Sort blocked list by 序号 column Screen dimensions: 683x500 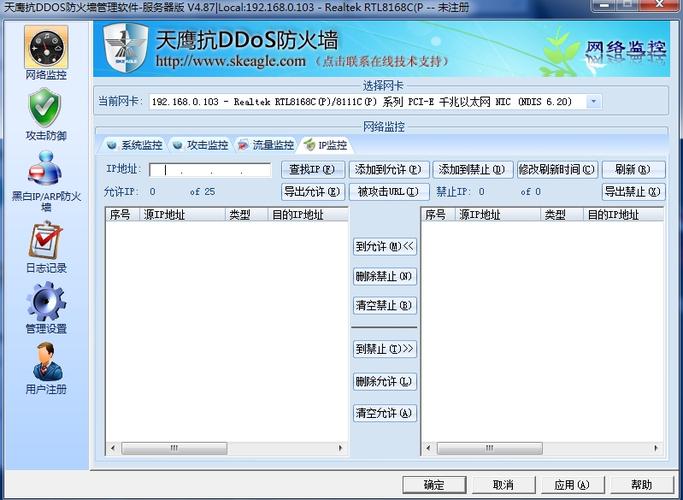click(x=438, y=214)
